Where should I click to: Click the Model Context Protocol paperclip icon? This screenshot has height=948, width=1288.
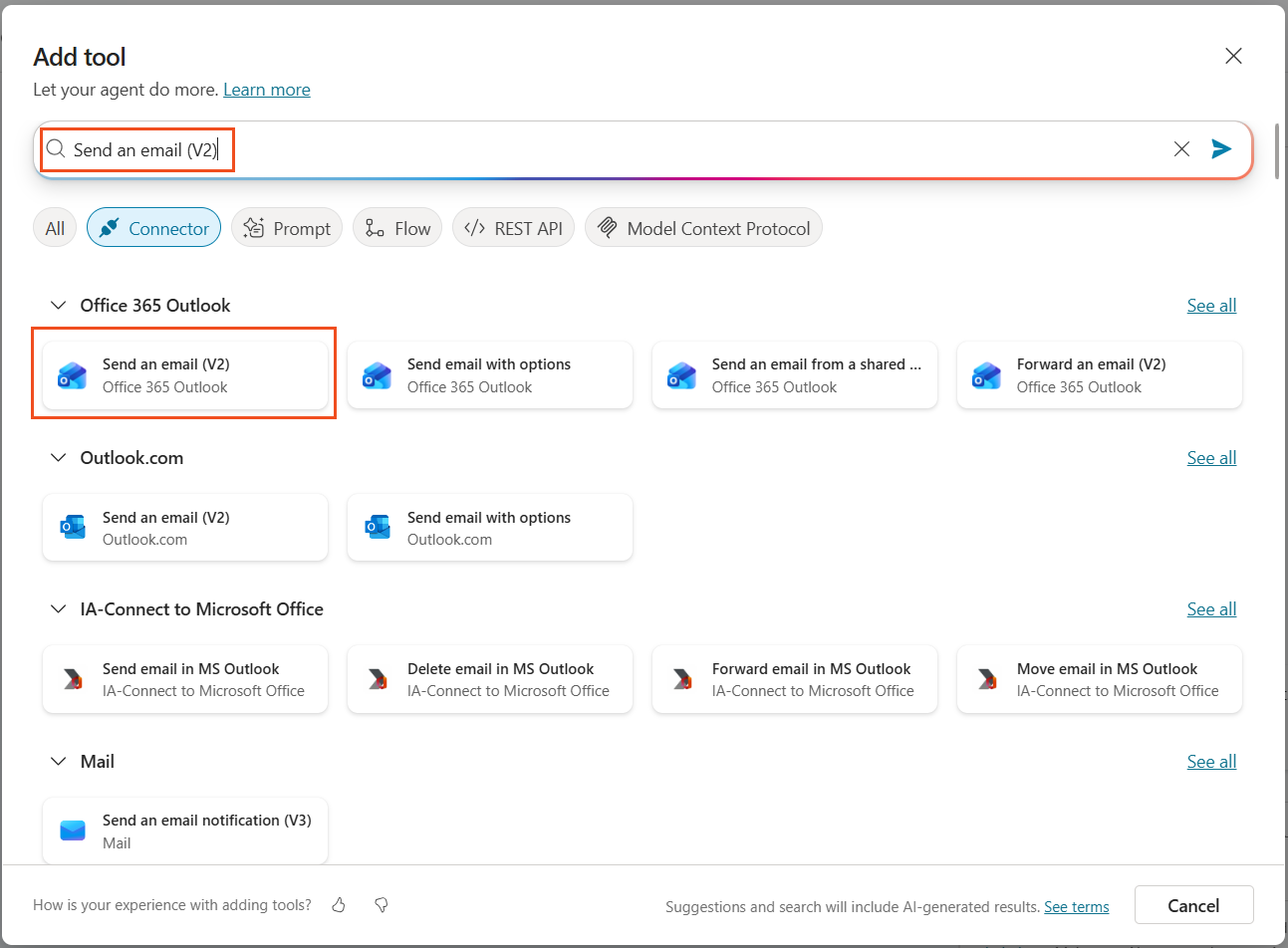607,227
